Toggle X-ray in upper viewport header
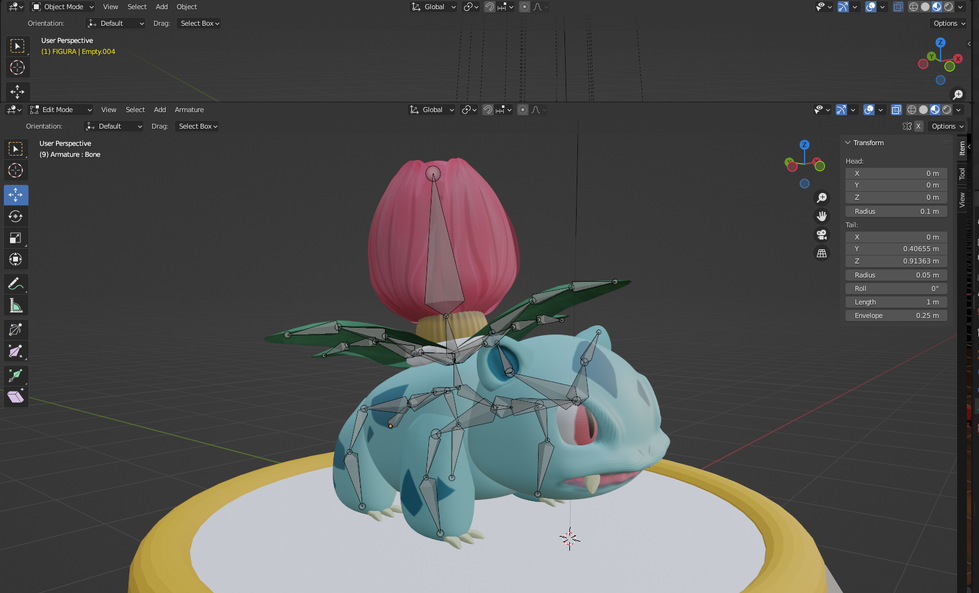Screen dimensions: 979x593 click(x=898, y=7)
